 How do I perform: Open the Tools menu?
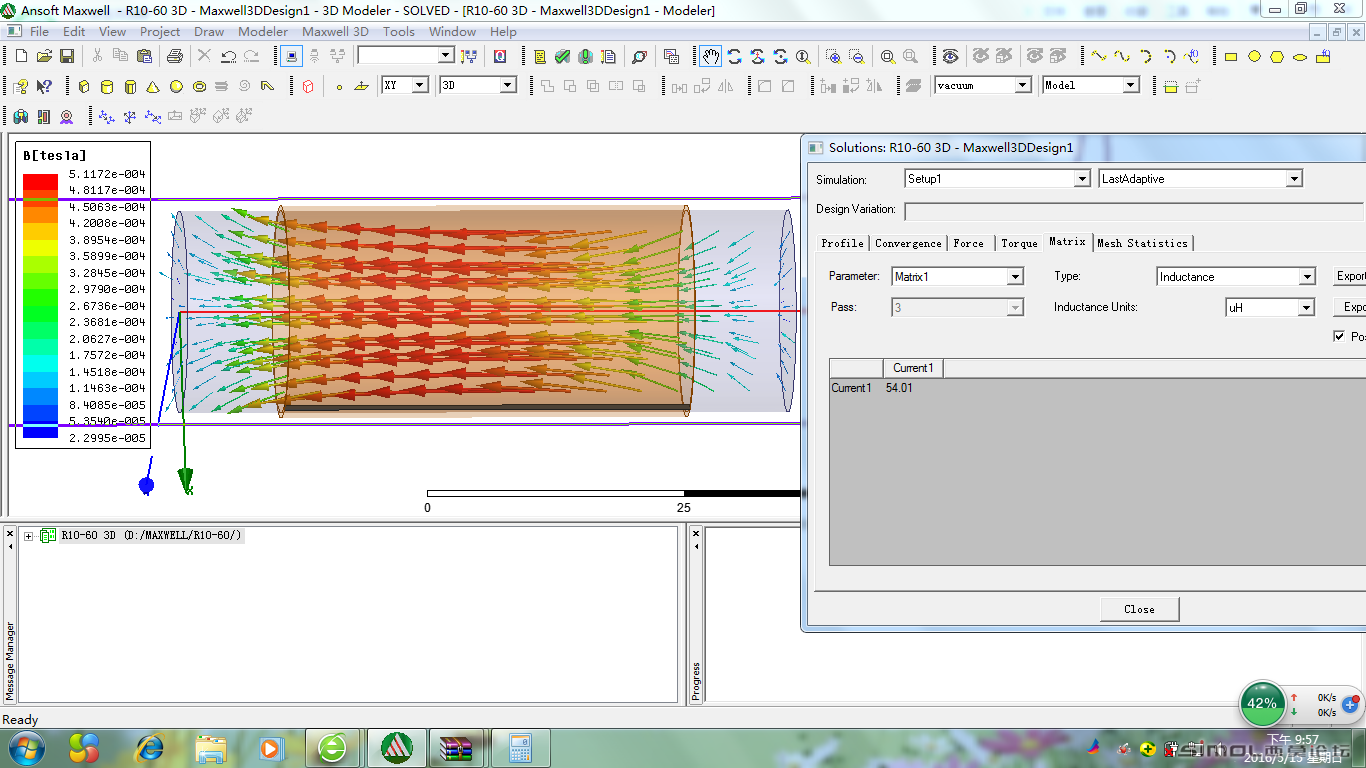click(399, 31)
